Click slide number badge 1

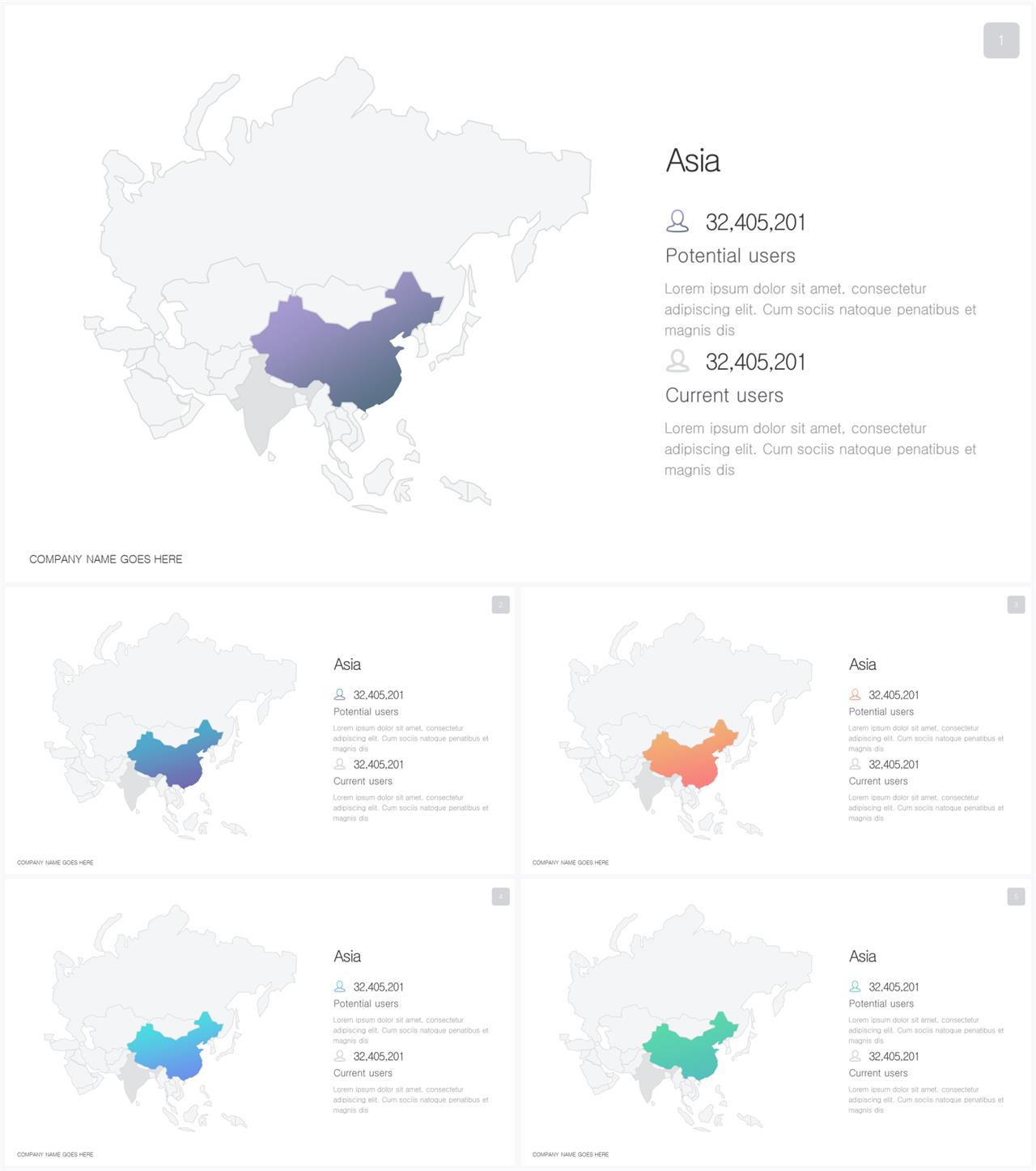[x=1001, y=40]
